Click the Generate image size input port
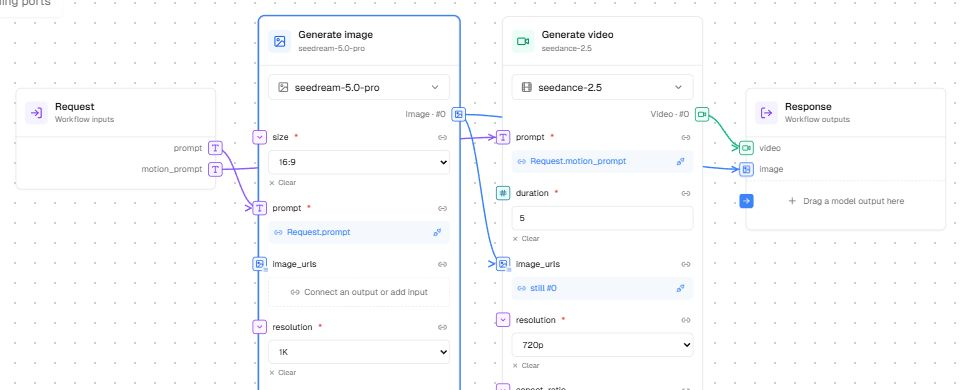Screen dimensions: 962x390 [x=260, y=137]
